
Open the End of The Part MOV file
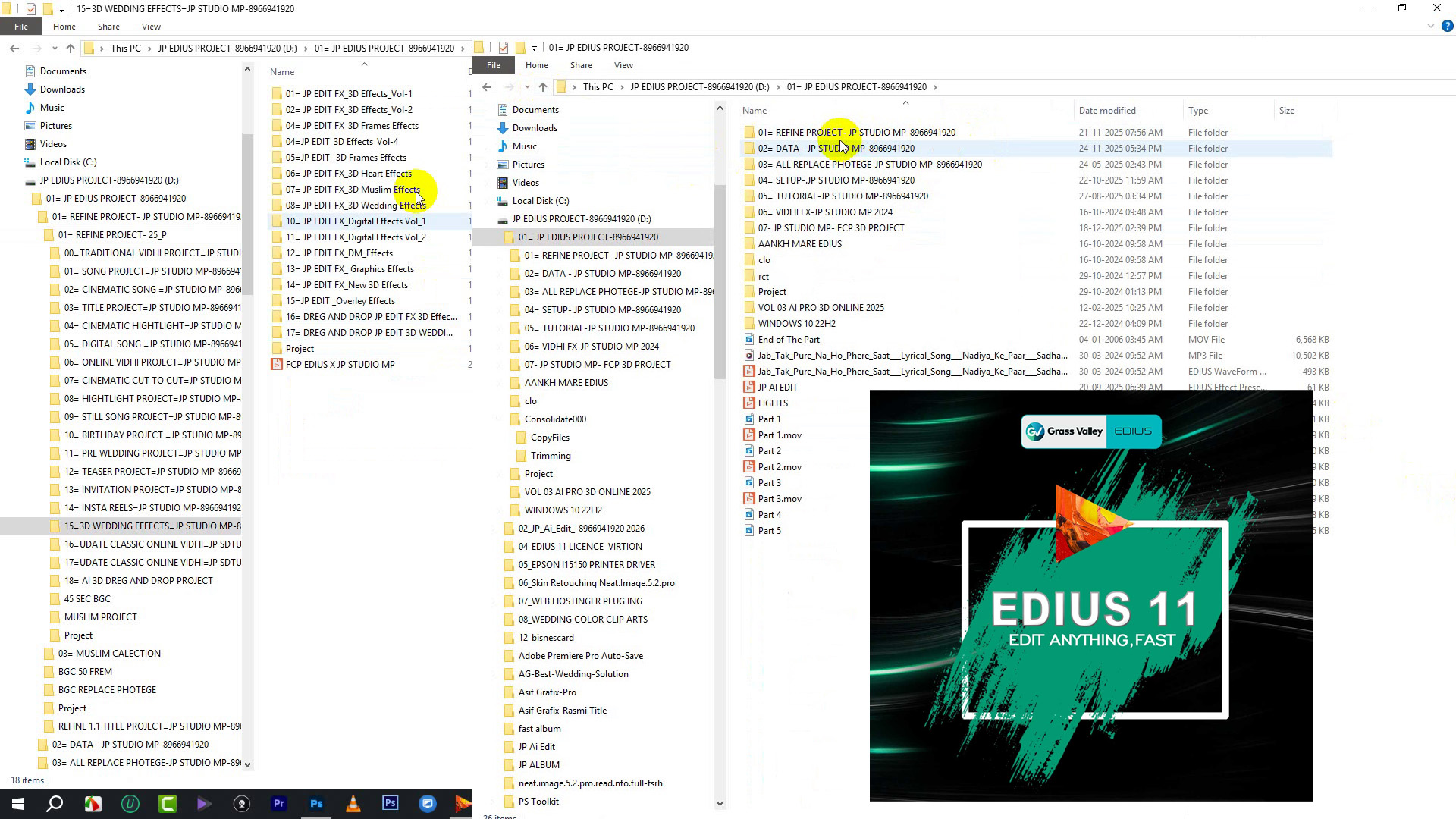pos(789,340)
